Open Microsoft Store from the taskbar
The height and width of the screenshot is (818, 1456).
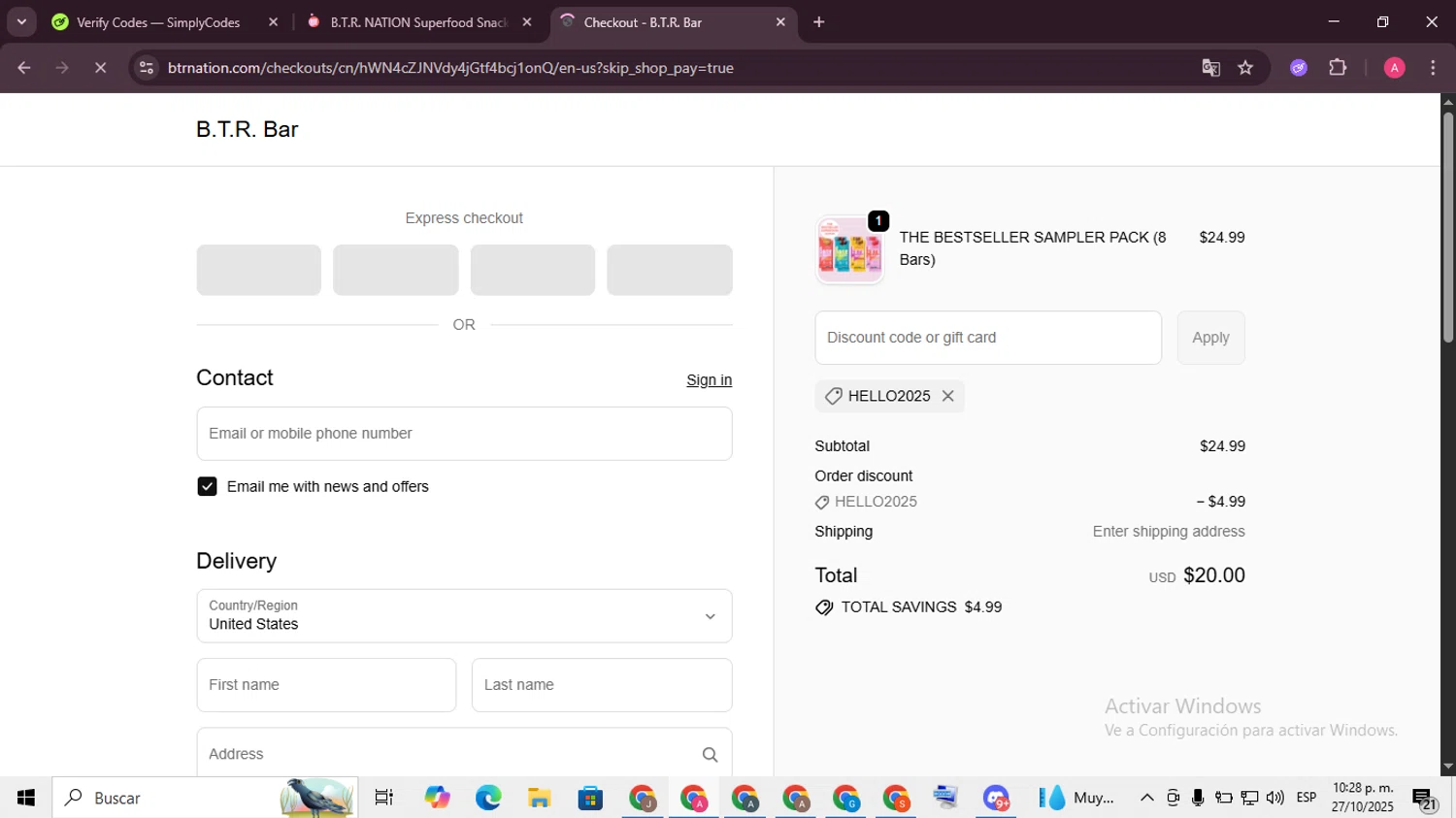590,798
